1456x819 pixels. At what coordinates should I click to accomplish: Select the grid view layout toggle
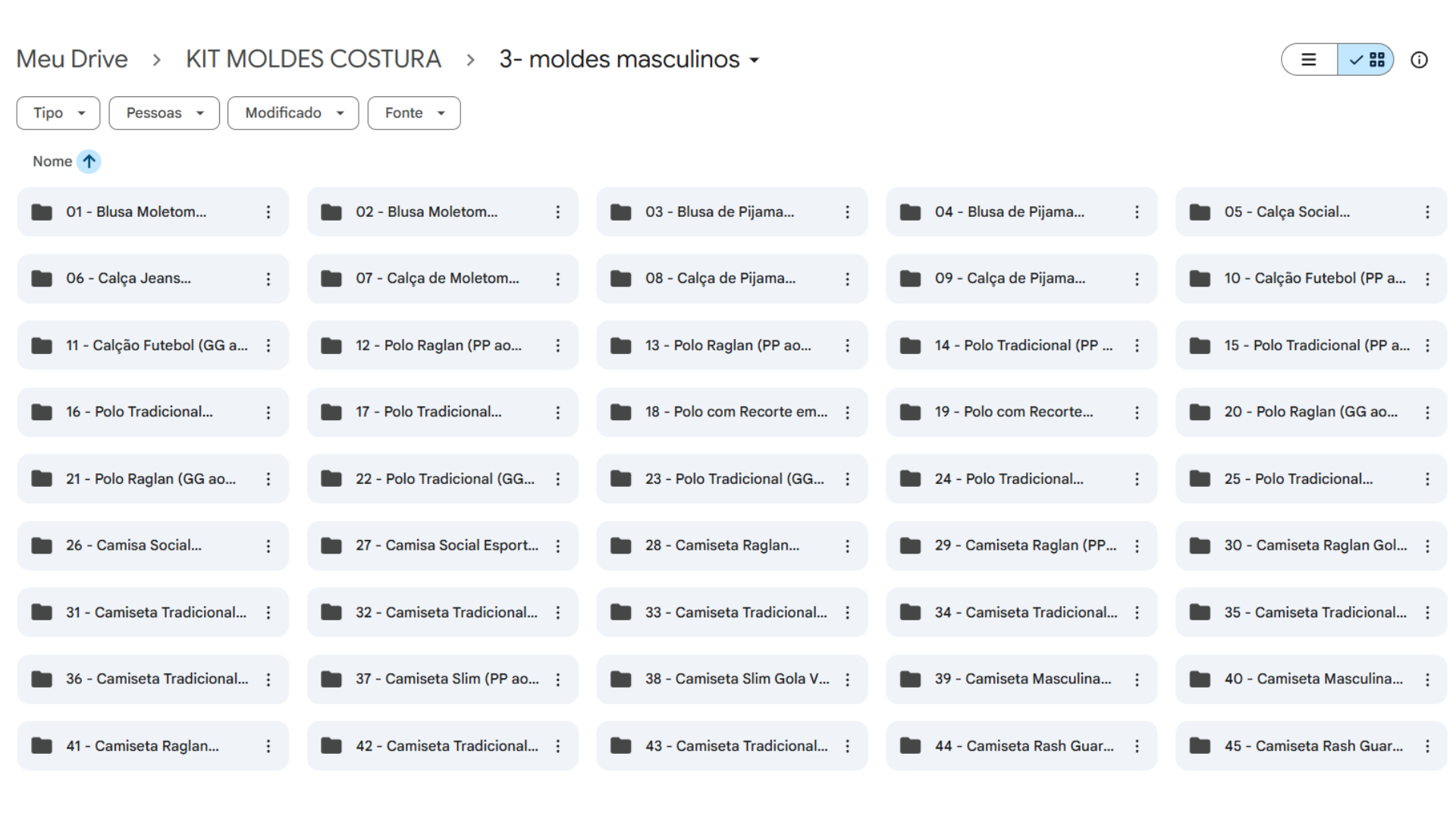1367,60
